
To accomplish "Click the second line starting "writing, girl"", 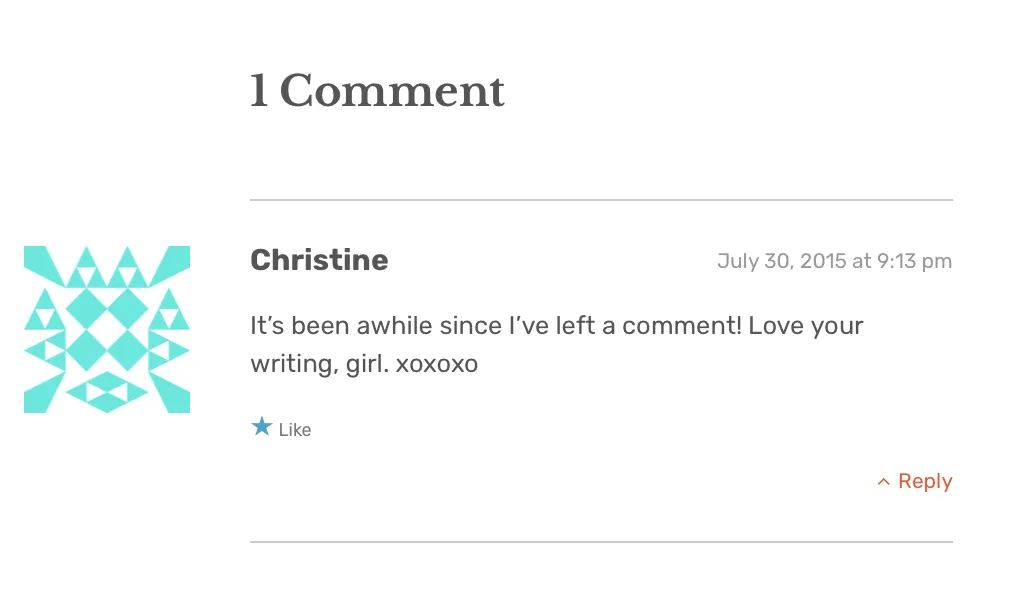I will tap(364, 364).
